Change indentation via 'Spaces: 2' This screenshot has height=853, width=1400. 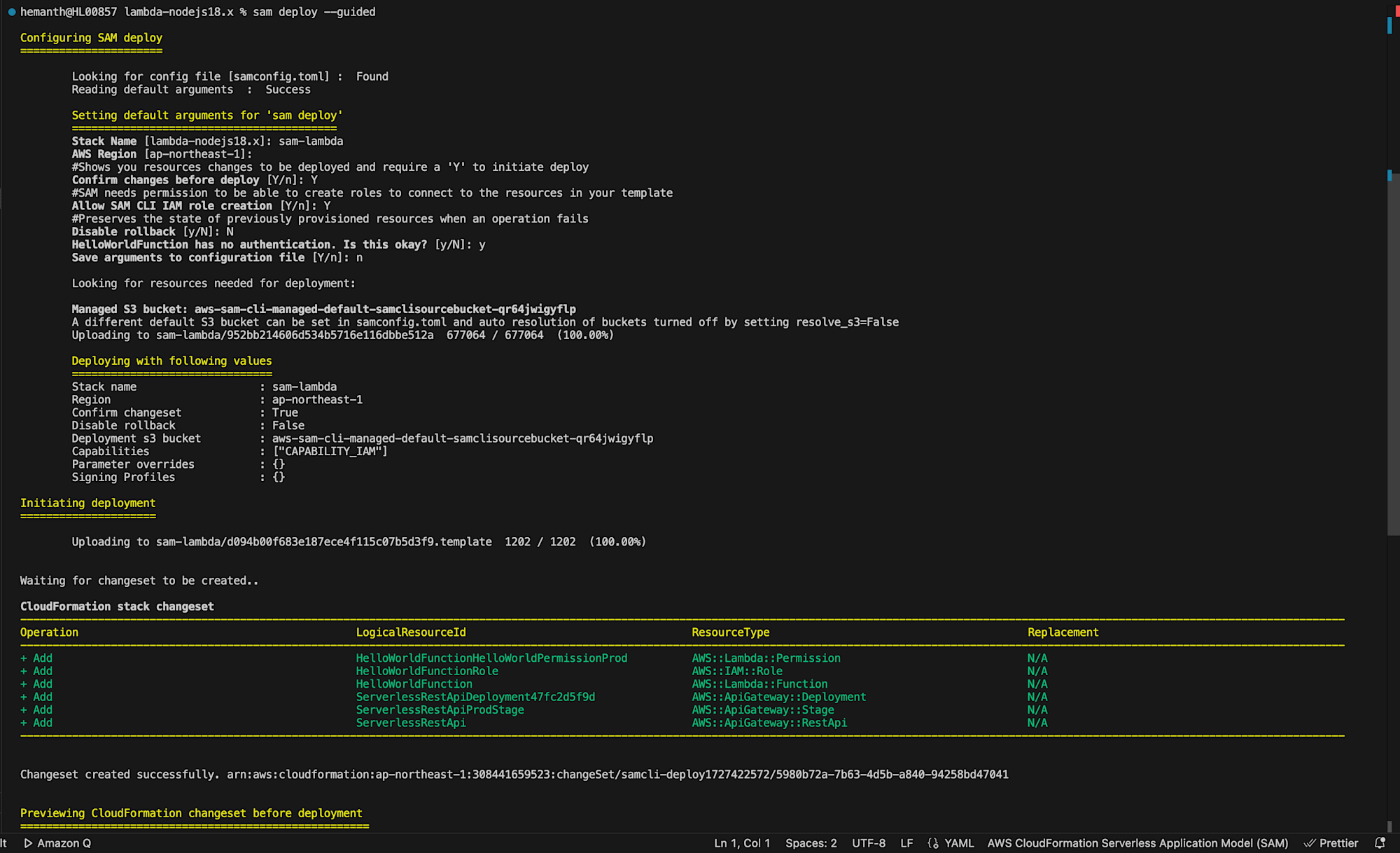click(x=811, y=843)
